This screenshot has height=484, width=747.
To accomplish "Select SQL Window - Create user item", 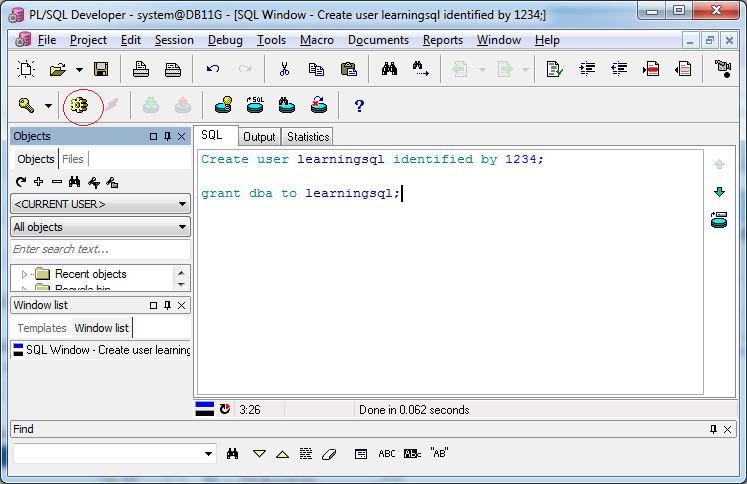I will pyautogui.click(x=101, y=350).
